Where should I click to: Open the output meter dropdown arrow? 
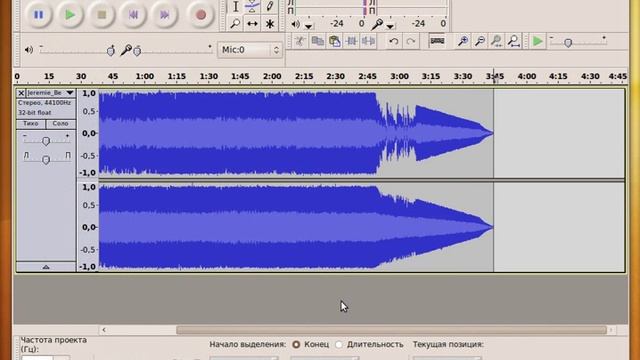[x=309, y=27]
